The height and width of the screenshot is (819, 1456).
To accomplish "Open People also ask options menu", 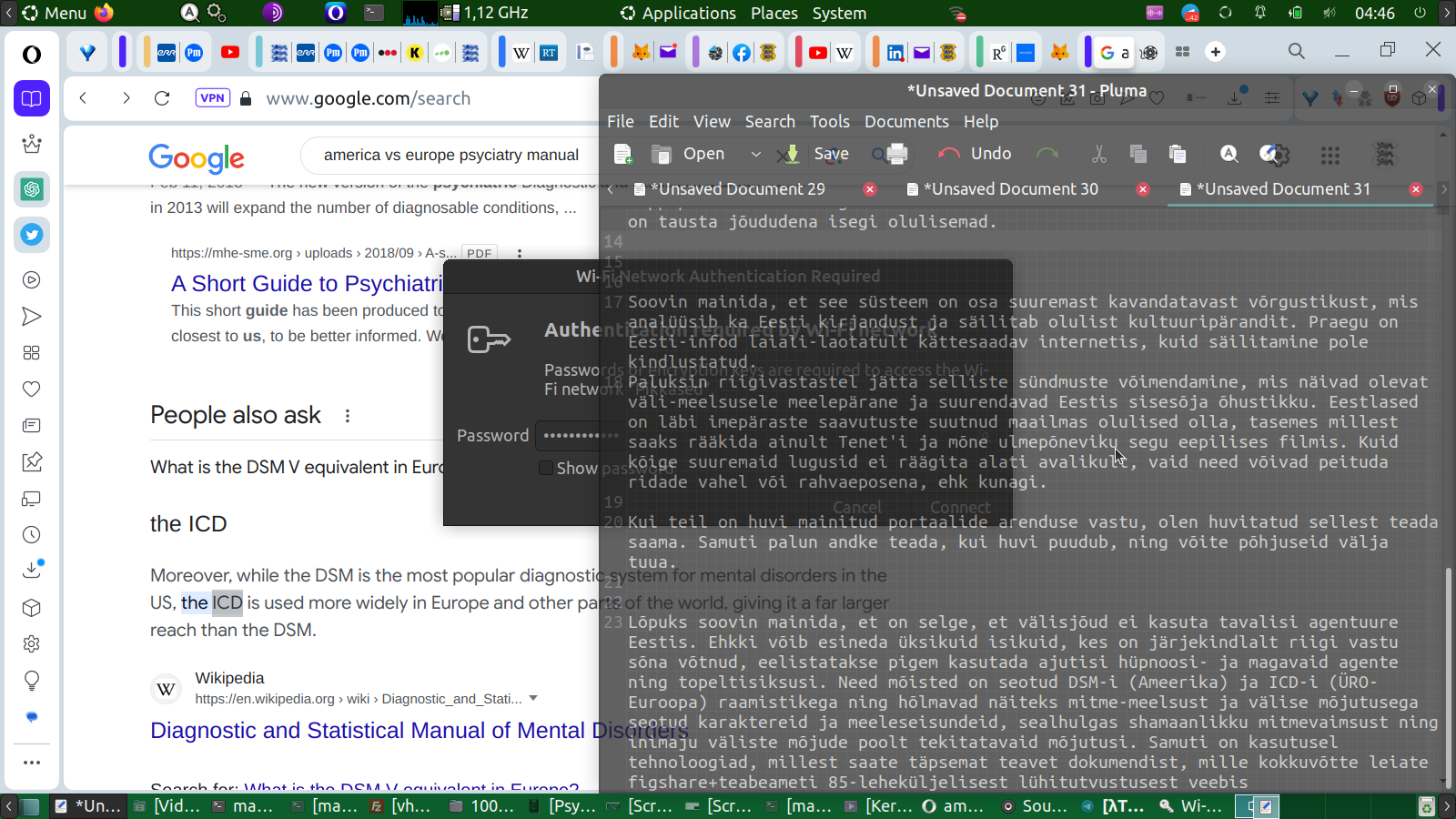I will (x=348, y=416).
